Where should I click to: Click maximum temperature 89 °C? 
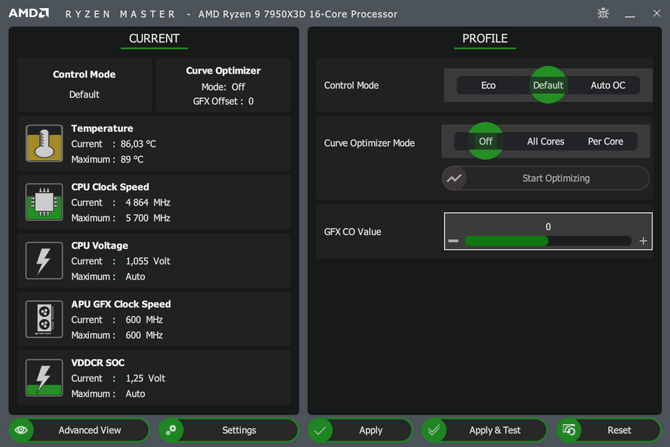(132, 159)
